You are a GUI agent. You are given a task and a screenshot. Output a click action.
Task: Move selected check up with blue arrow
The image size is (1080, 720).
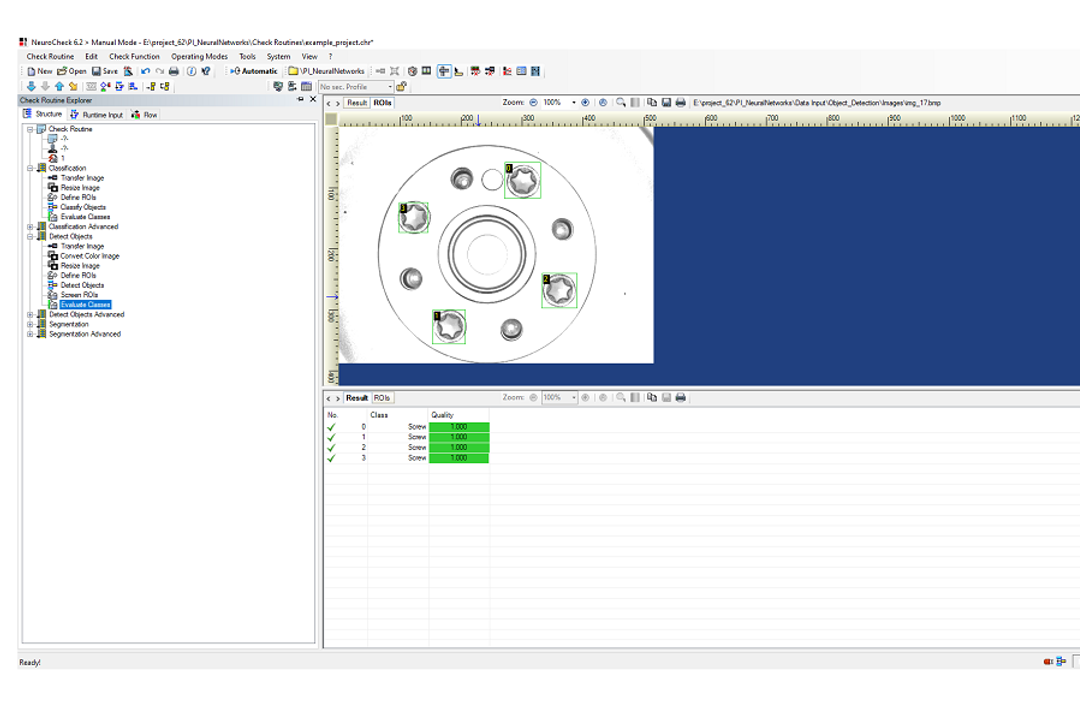59,86
